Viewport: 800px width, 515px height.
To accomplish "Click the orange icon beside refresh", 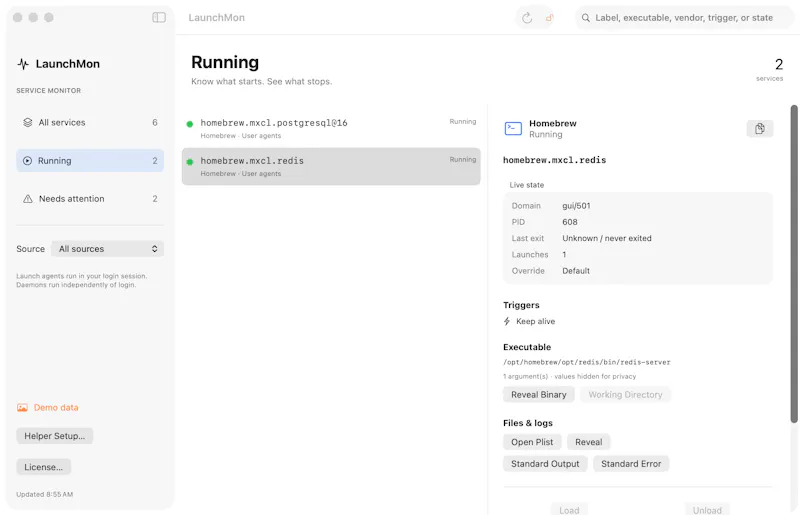I will click(x=549, y=18).
